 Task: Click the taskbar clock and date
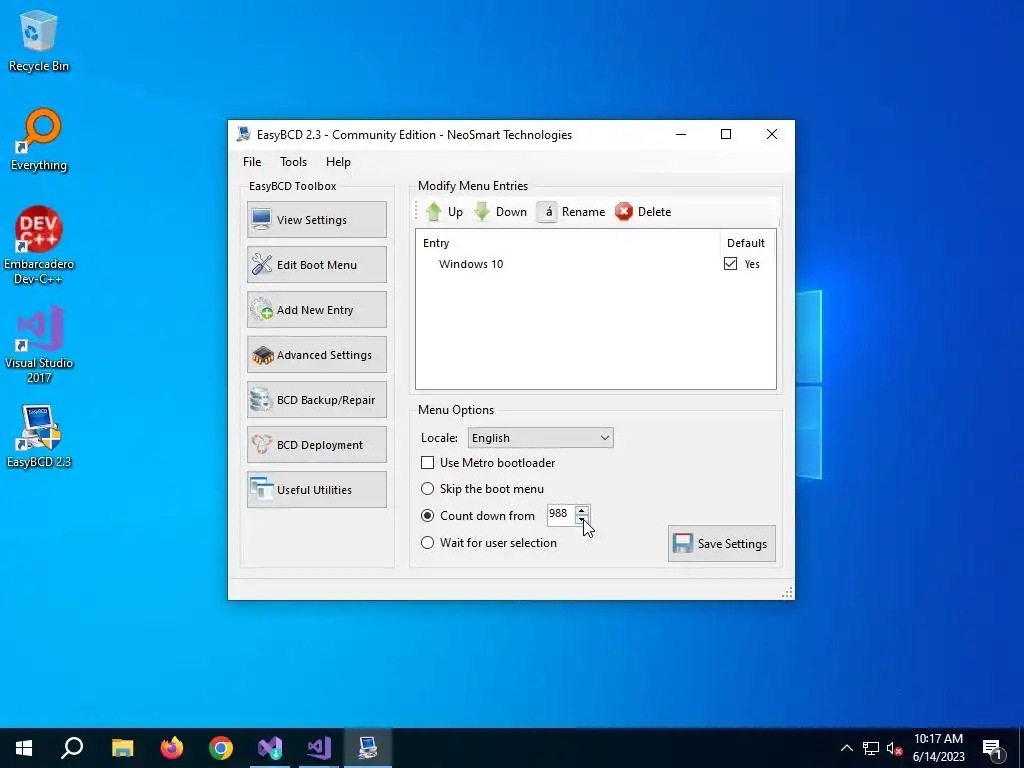coord(938,748)
